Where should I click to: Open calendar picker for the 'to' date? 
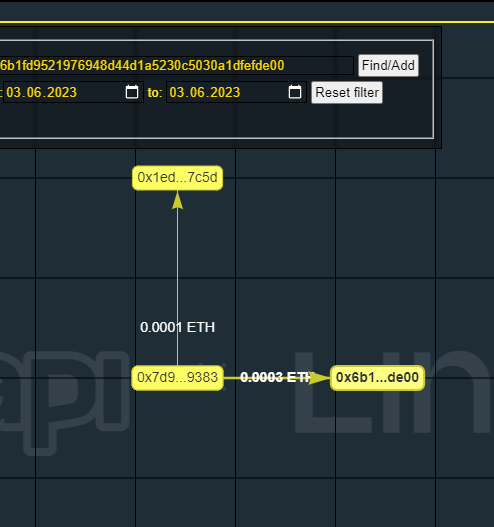295,92
